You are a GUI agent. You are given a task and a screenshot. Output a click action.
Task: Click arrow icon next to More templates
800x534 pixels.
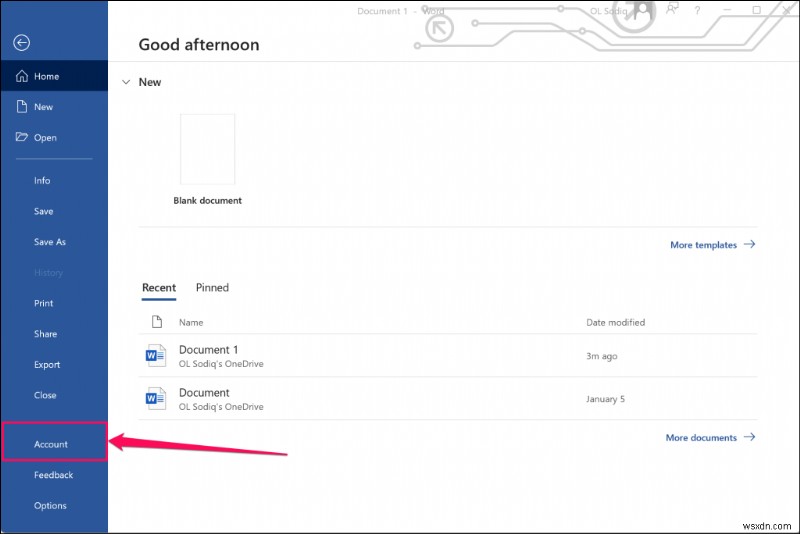(749, 244)
